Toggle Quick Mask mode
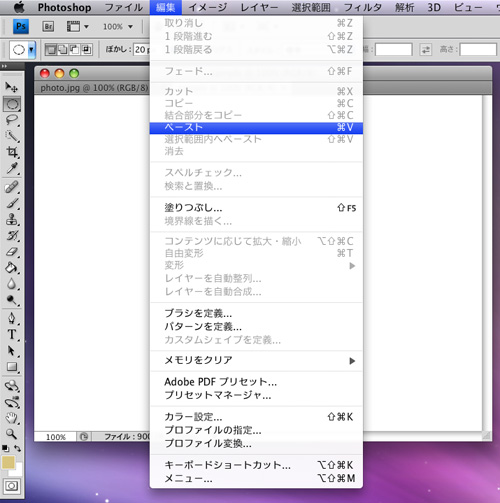The width and height of the screenshot is (500, 503). [x=12, y=486]
